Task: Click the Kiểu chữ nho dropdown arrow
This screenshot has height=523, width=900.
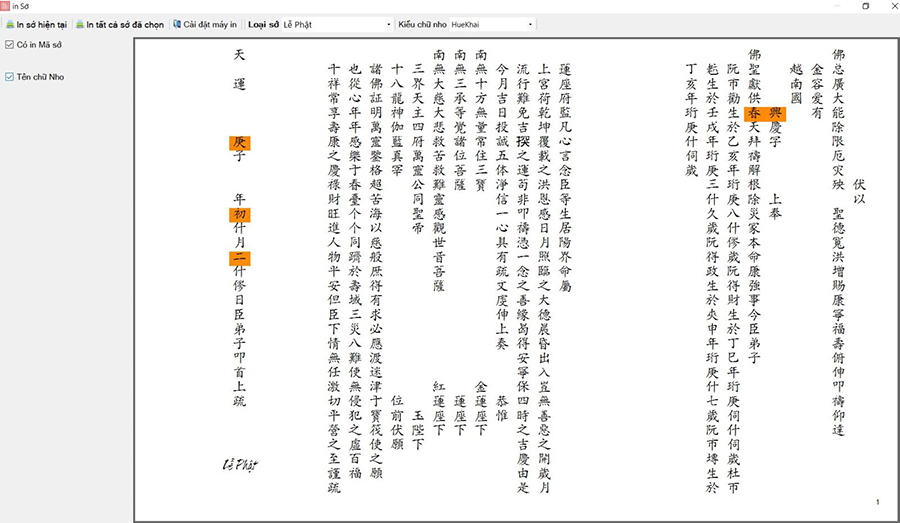Action: coord(530,25)
